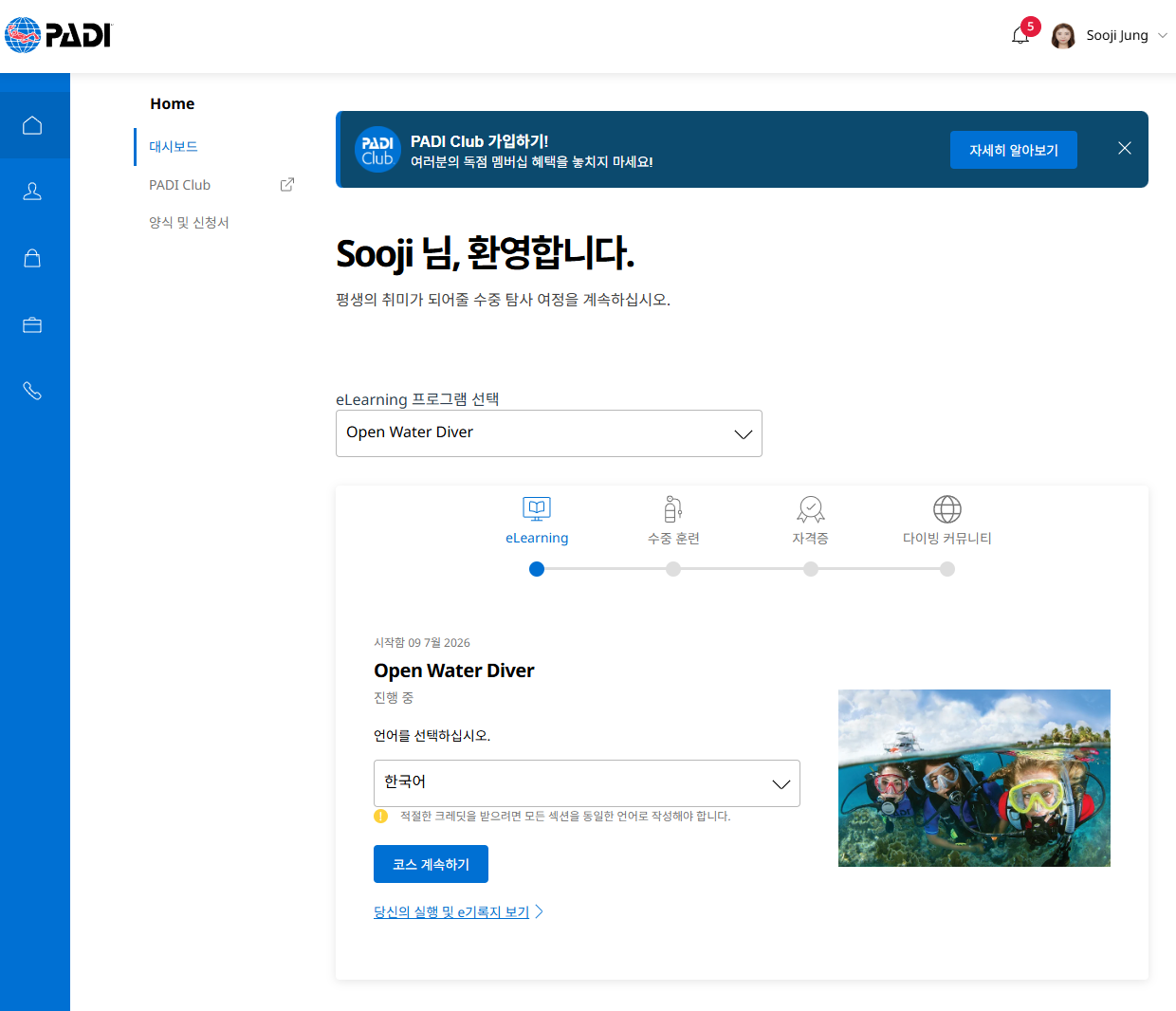1176x1011 pixels.
Task: Open the notifications bell
Action: [x=1020, y=36]
